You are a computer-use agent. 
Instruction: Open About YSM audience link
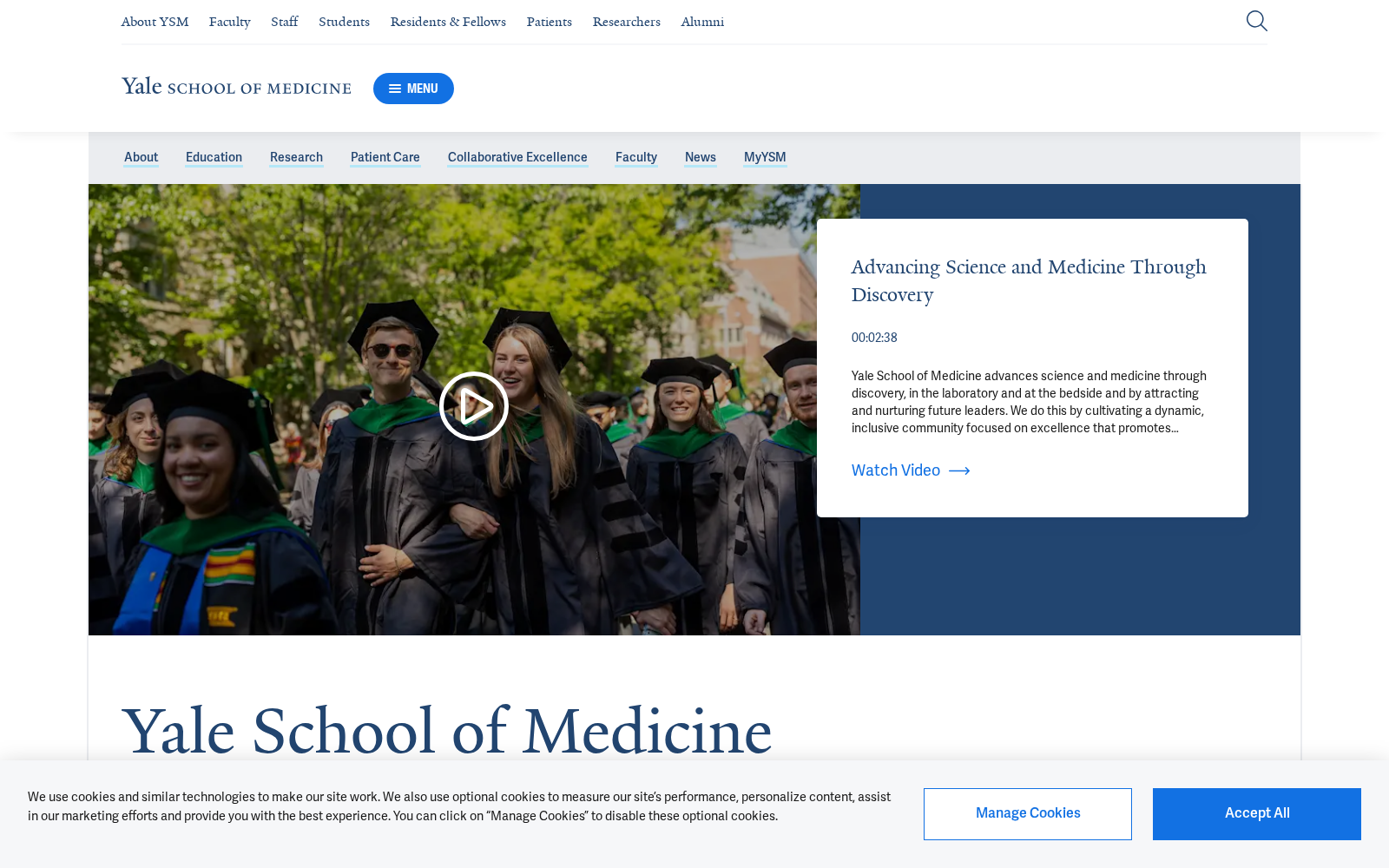155,22
